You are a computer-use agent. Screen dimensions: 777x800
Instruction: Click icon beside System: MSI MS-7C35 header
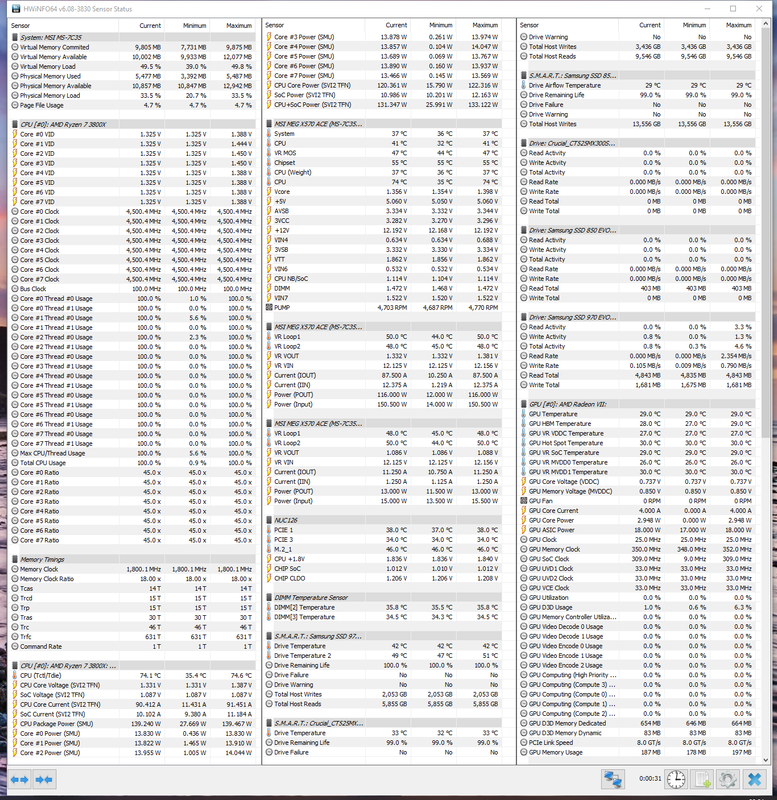(x=15, y=37)
